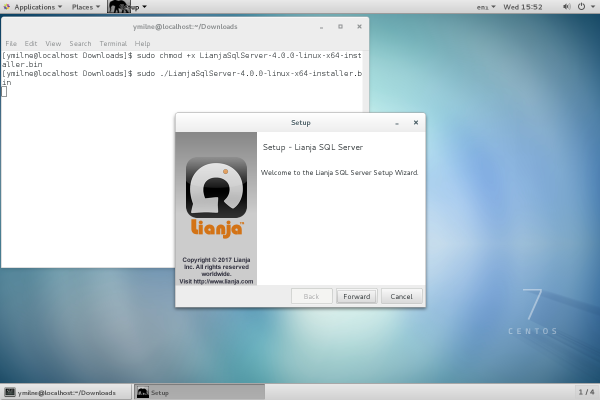Open the terminal File menu
The height and width of the screenshot is (400, 600).
coord(11,44)
